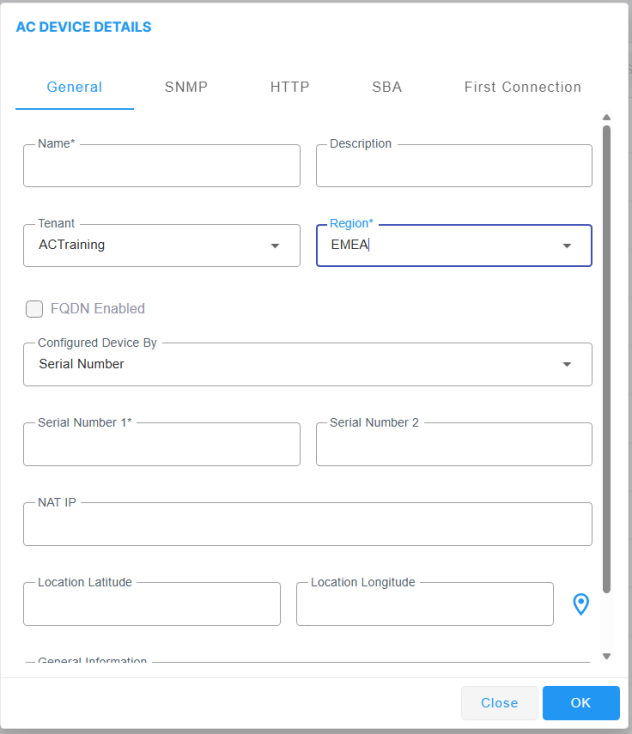632x734 pixels.
Task: Enable the FQDN Enabled checkbox
Action: coord(34,309)
